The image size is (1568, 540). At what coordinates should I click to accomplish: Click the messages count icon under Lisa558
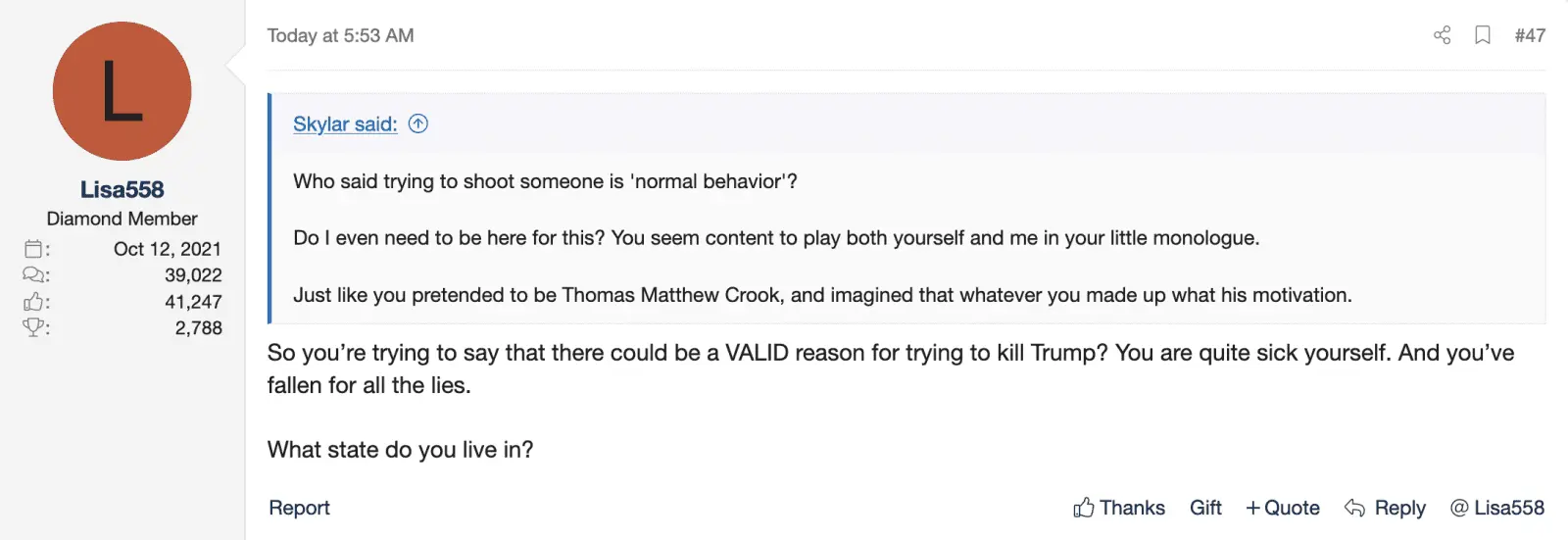(x=34, y=275)
